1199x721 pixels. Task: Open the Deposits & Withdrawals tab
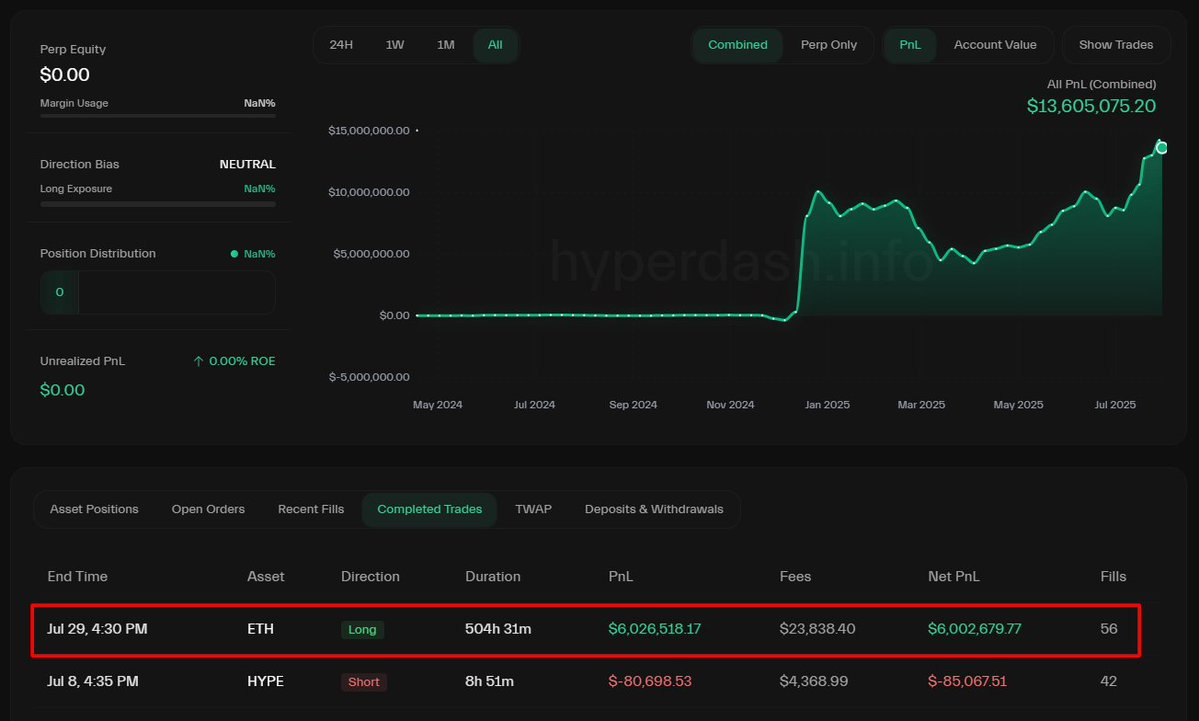click(x=654, y=509)
